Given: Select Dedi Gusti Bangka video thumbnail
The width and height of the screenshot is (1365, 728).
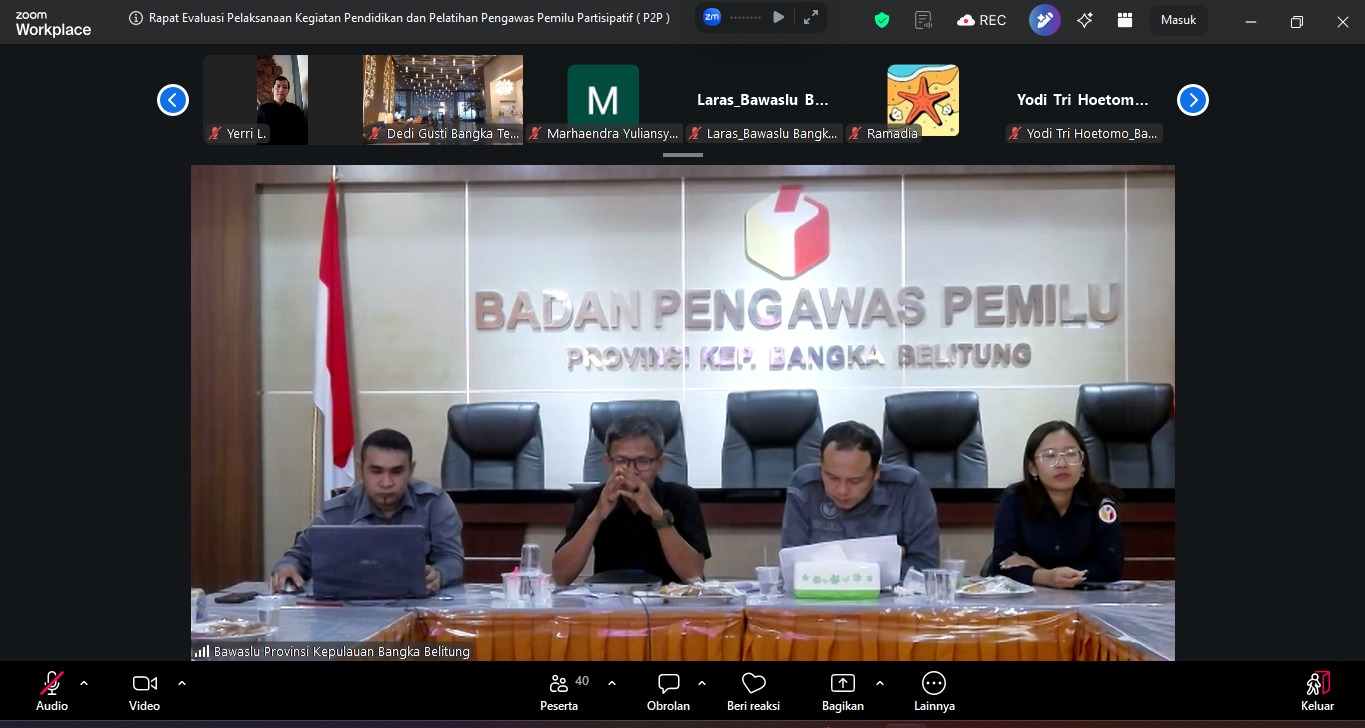Looking at the screenshot, I should tap(443, 100).
